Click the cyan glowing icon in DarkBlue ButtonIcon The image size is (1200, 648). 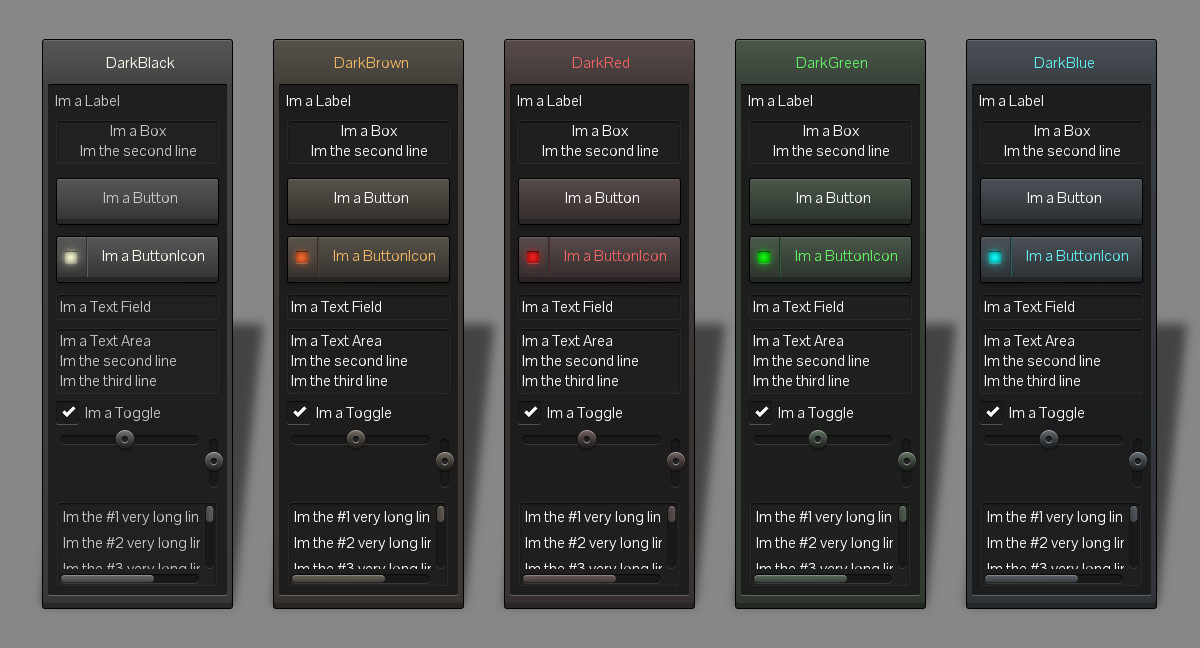coord(995,257)
